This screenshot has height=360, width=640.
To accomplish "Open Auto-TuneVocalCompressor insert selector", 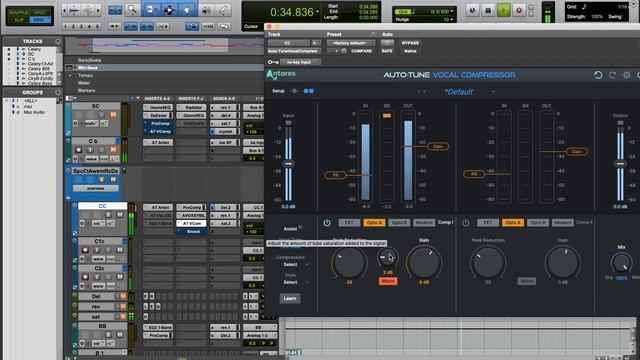I will (x=294, y=51).
